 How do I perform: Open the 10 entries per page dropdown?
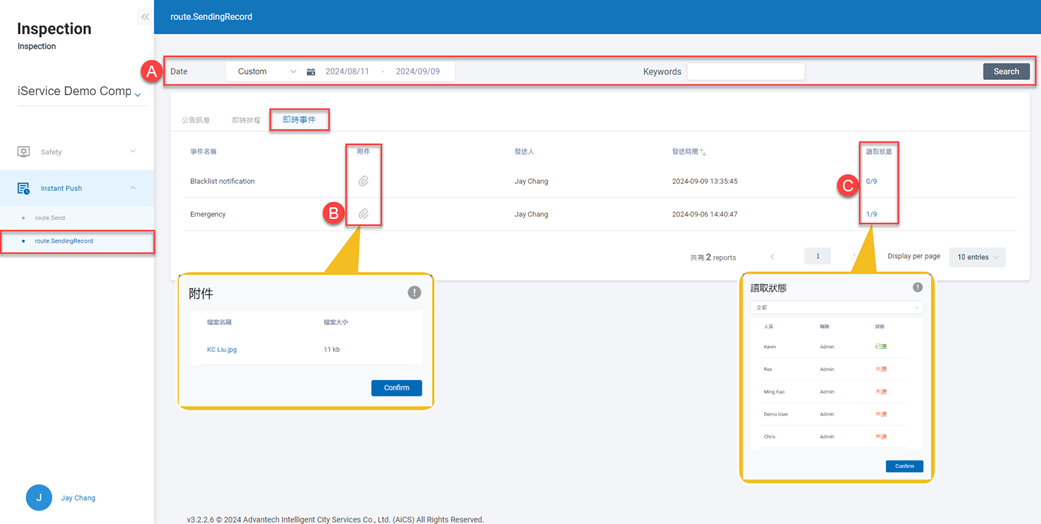[x=976, y=257]
